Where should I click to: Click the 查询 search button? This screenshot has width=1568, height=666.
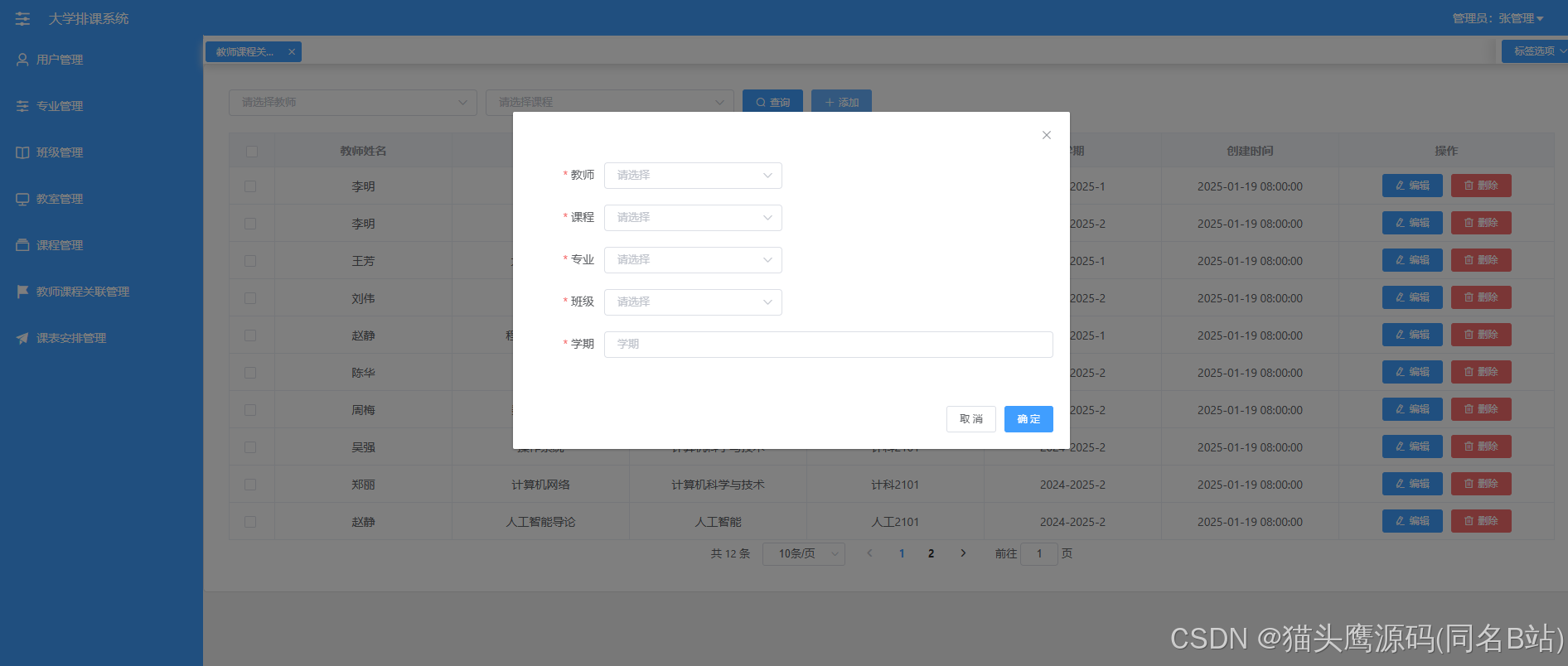click(772, 103)
